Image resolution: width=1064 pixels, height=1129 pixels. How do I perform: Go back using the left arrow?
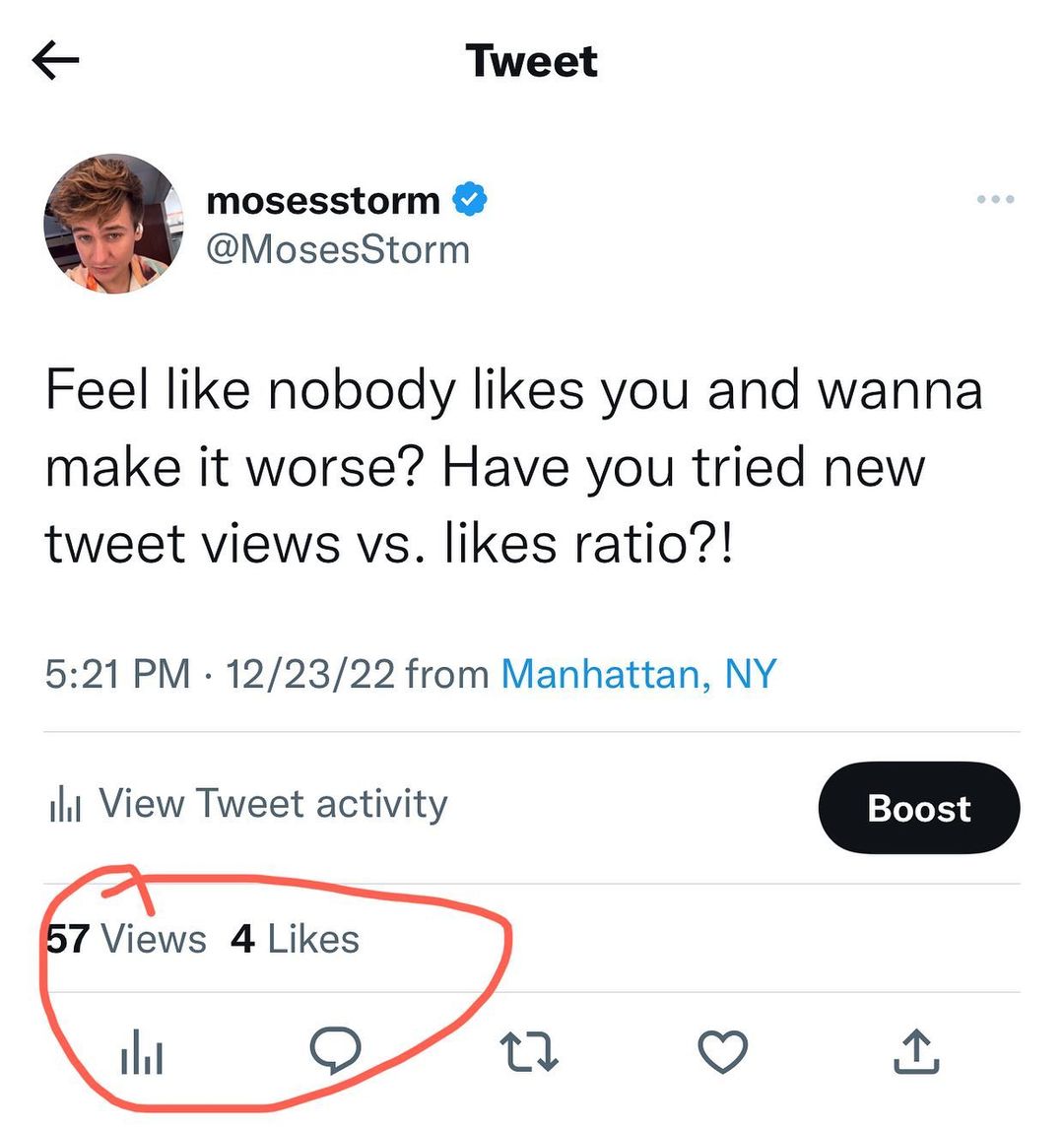[x=55, y=61]
